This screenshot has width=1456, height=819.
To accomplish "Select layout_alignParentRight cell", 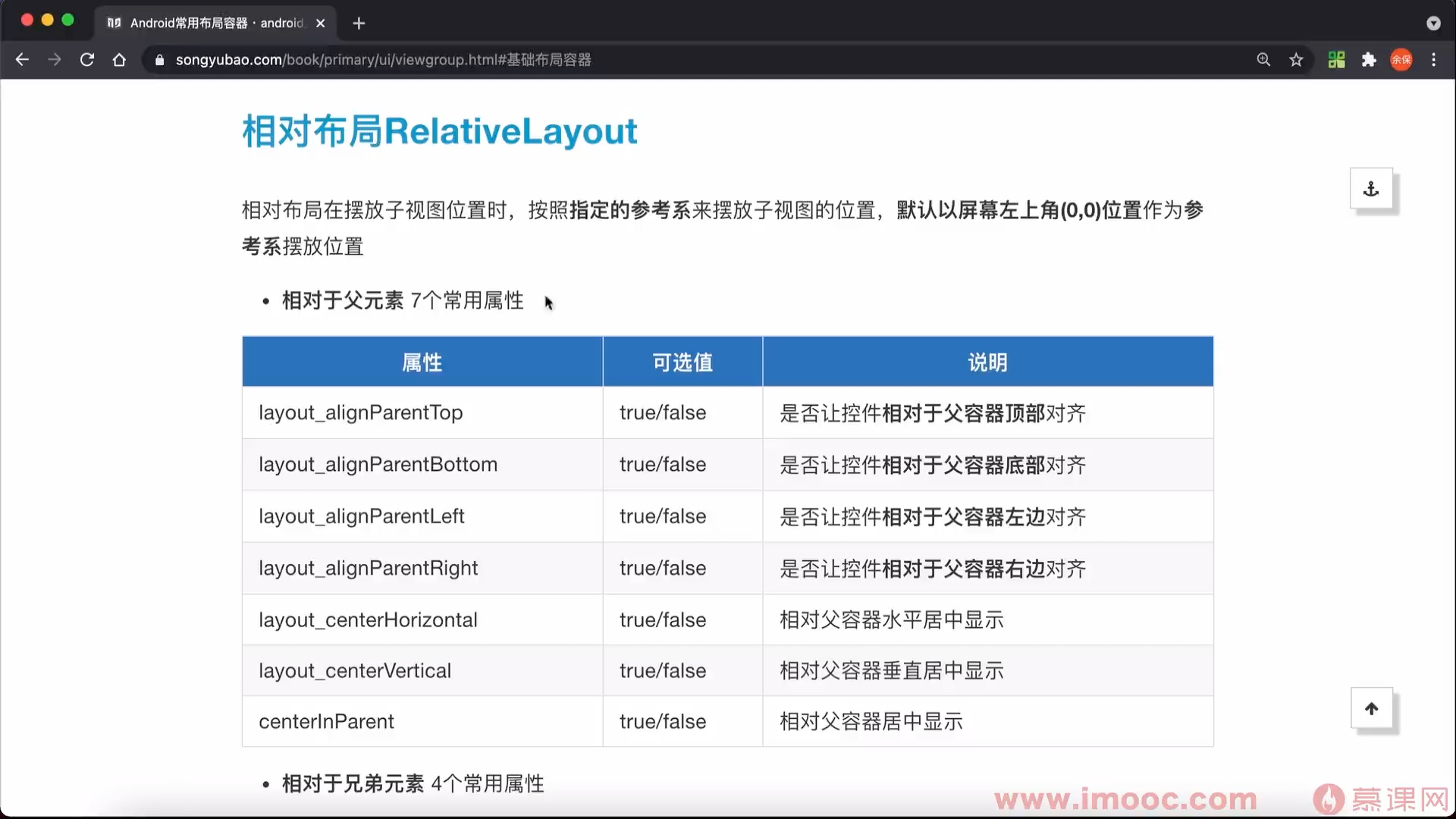I will 422,568.
